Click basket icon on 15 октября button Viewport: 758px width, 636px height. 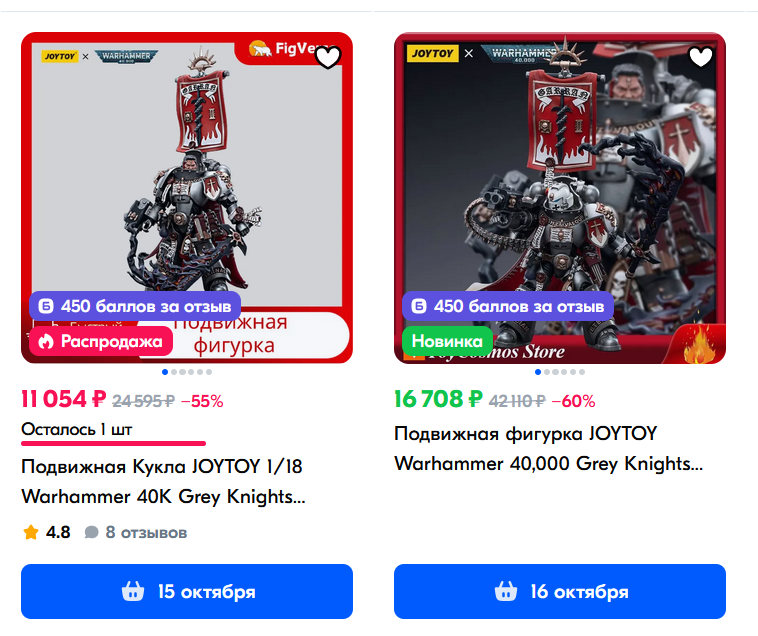[x=133, y=591]
